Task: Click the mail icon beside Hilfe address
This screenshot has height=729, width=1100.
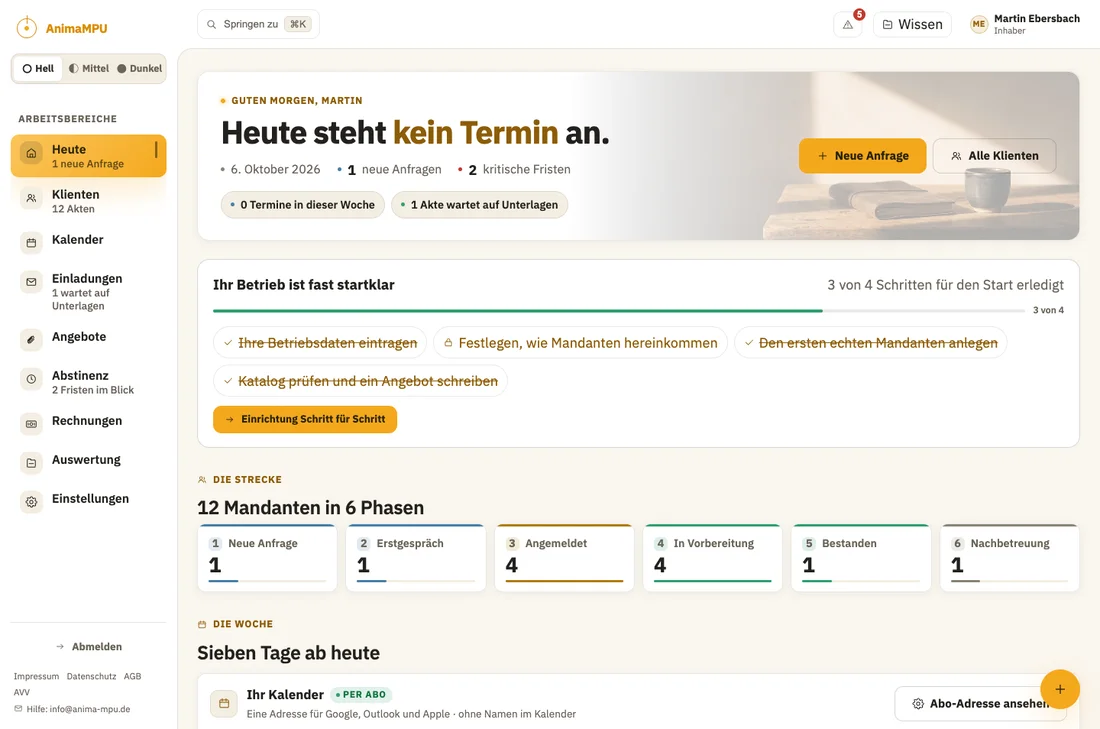Action: pyautogui.click(x=18, y=709)
